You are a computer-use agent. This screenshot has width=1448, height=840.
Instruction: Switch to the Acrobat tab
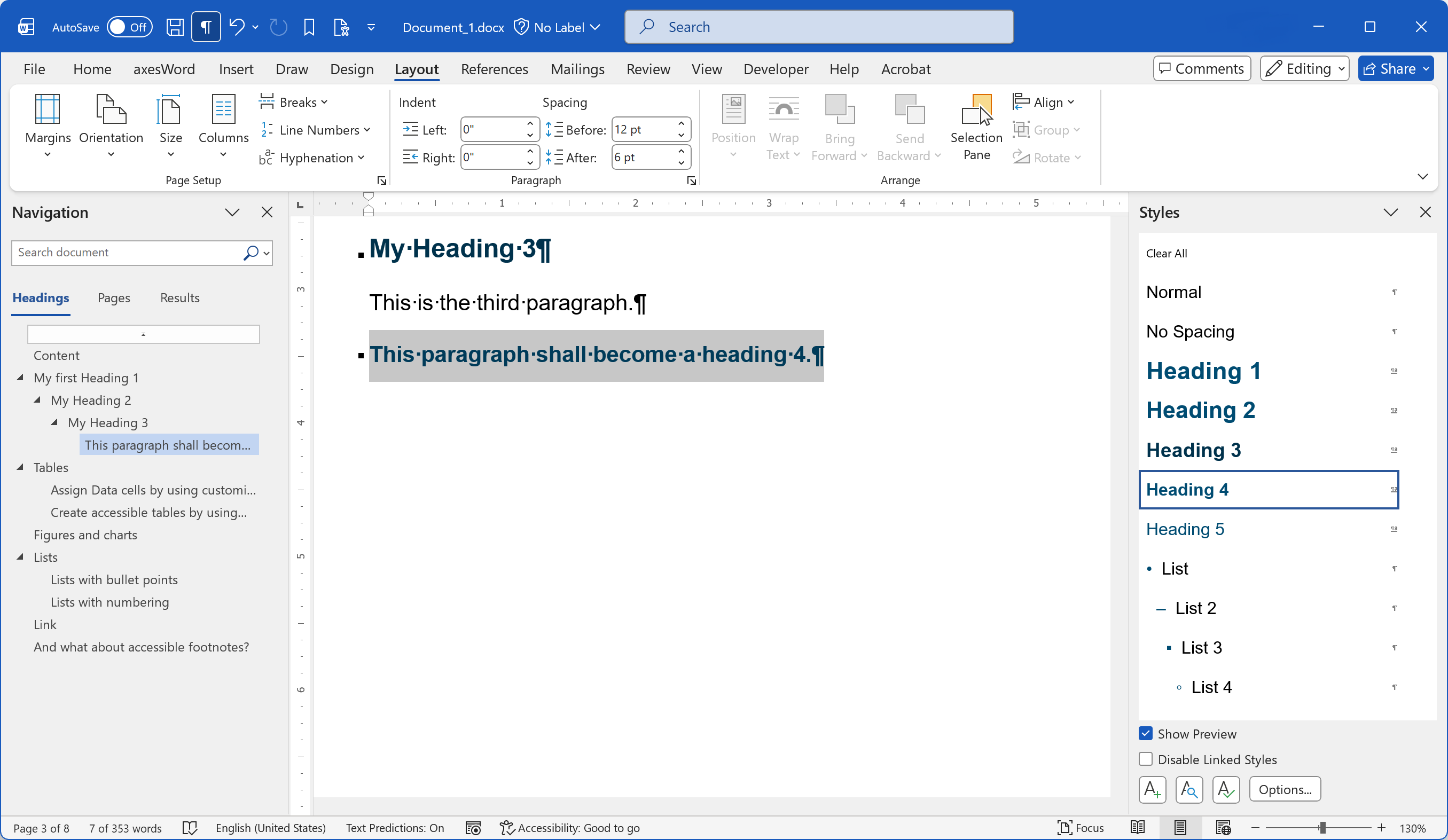(x=905, y=69)
